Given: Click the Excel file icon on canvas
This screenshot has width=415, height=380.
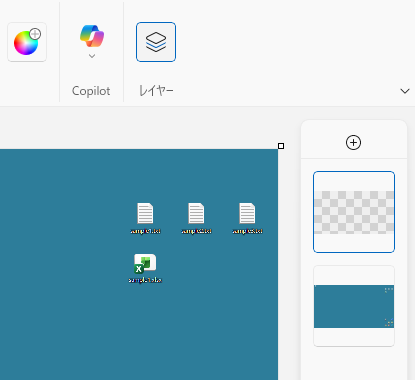Looking at the screenshot, I should pyautogui.click(x=145, y=264).
